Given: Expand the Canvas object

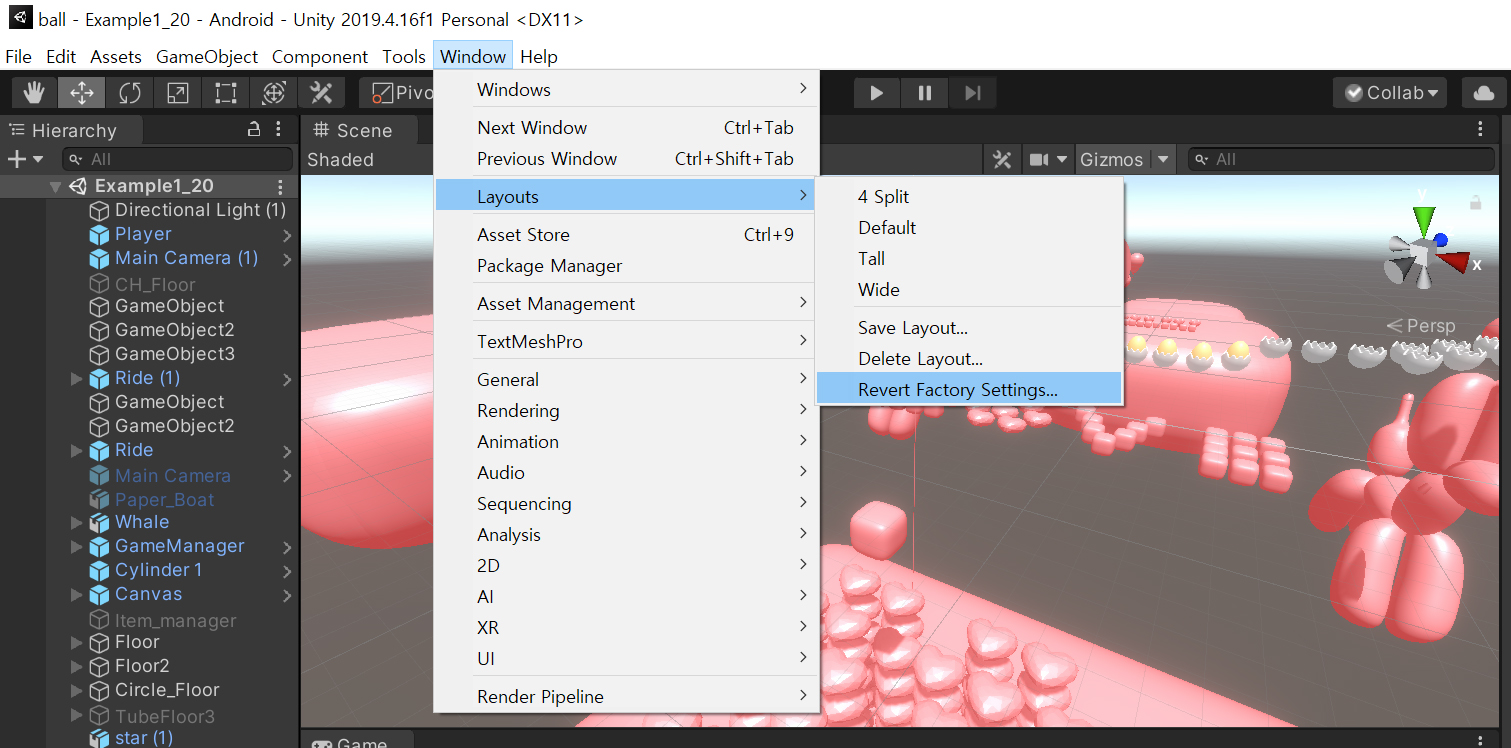Looking at the screenshot, I should (77, 595).
